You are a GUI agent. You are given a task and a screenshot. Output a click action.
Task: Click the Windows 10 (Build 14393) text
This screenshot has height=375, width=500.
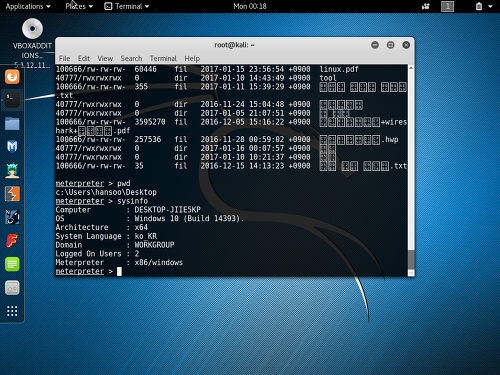(189, 219)
